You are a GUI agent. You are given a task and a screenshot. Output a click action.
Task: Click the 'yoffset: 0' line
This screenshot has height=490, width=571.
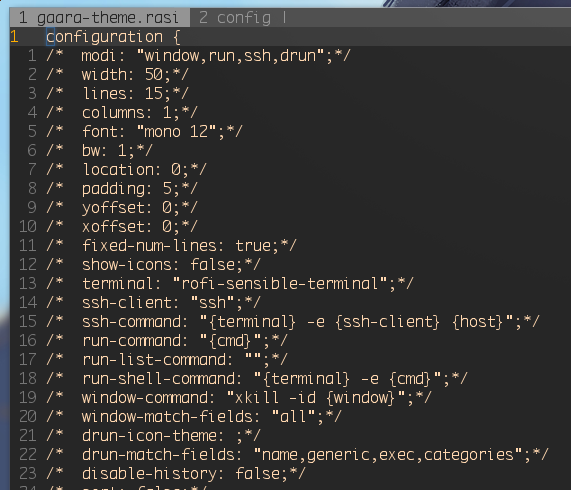point(122,208)
